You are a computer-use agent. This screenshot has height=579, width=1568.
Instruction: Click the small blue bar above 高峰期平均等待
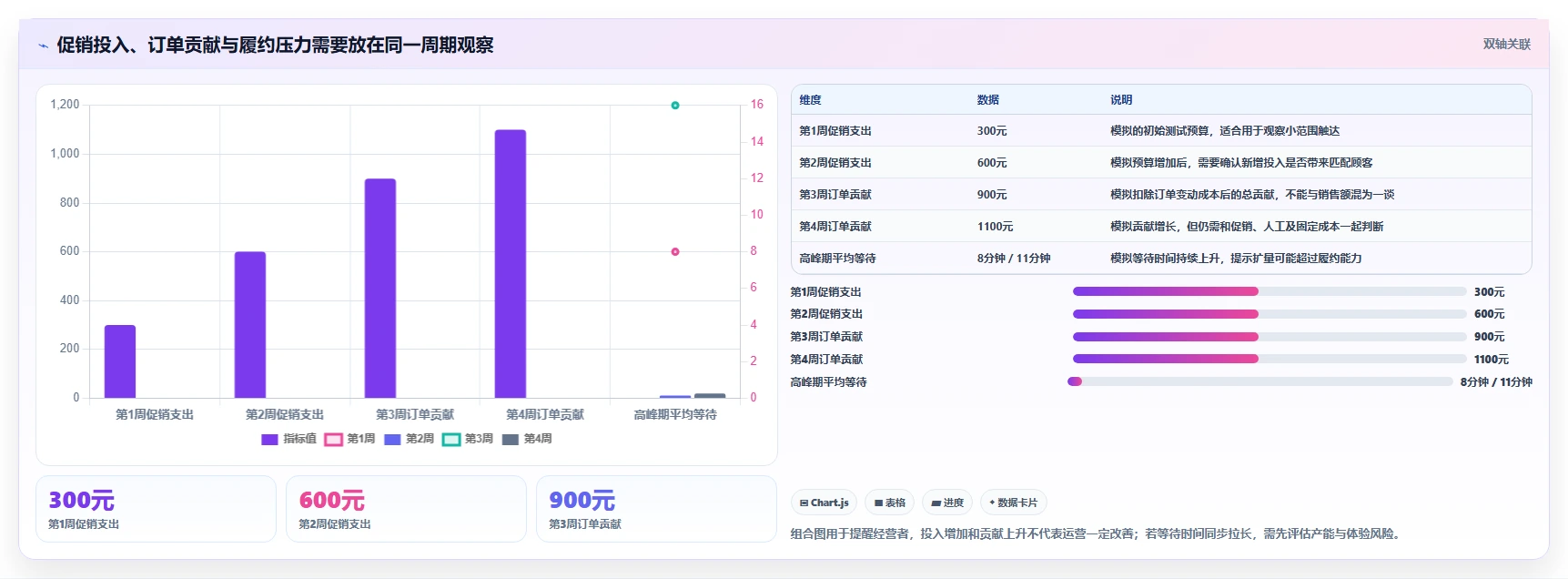tap(675, 397)
